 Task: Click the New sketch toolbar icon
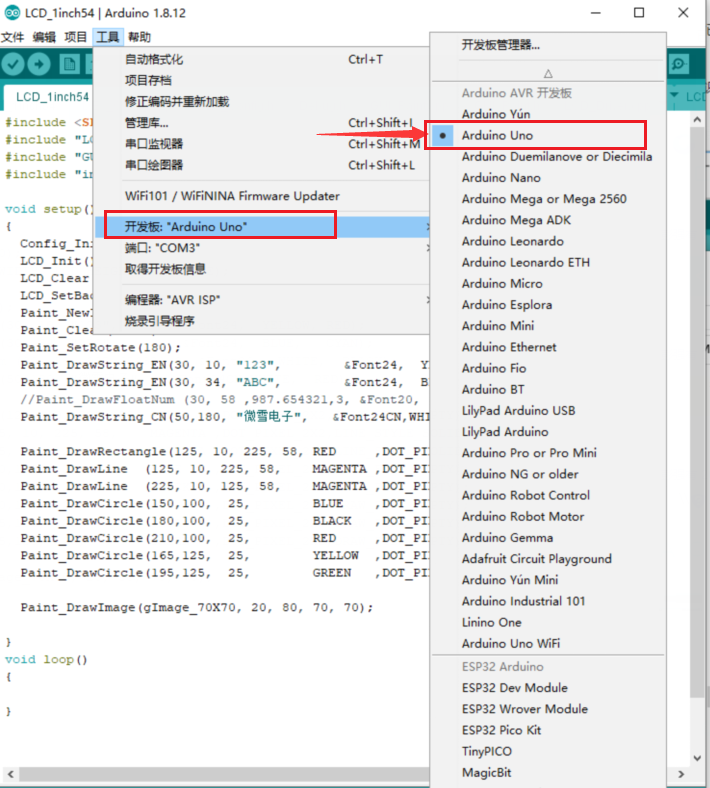69,64
